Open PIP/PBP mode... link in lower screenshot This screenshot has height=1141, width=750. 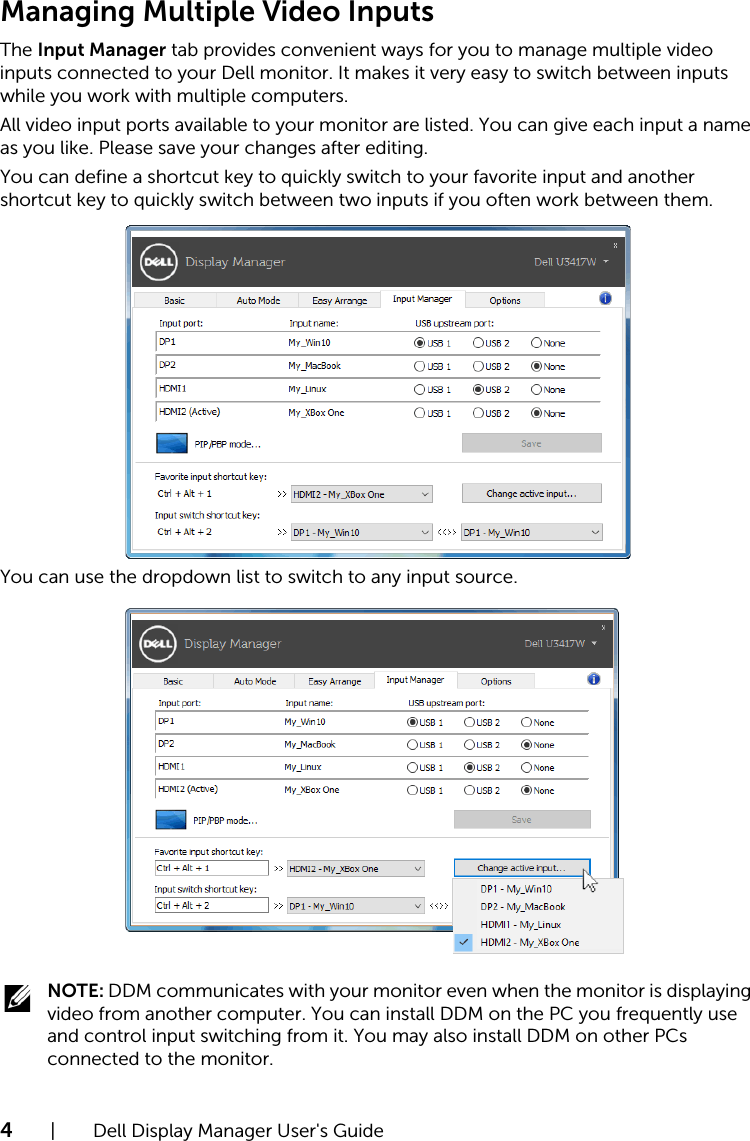coord(226,820)
